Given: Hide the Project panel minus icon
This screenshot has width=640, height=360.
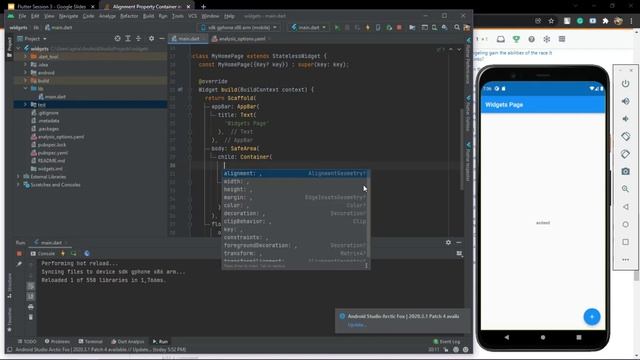Looking at the screenshot, I should [x=162, y=38].
